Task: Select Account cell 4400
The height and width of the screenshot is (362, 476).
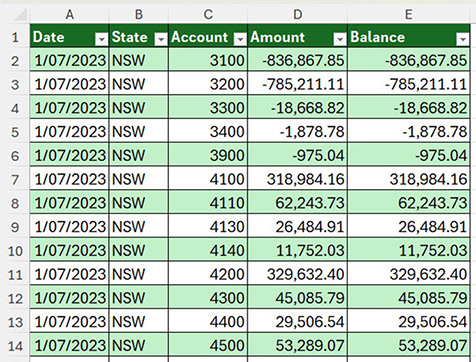Action: coord(208,322)
